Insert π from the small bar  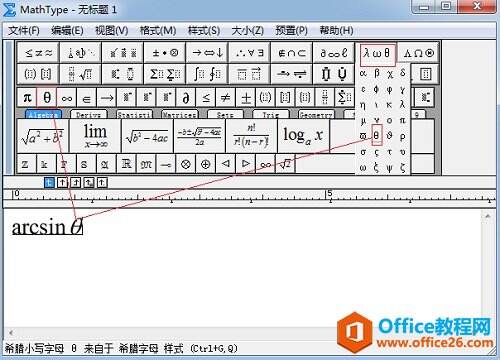[x=27, y=98]
